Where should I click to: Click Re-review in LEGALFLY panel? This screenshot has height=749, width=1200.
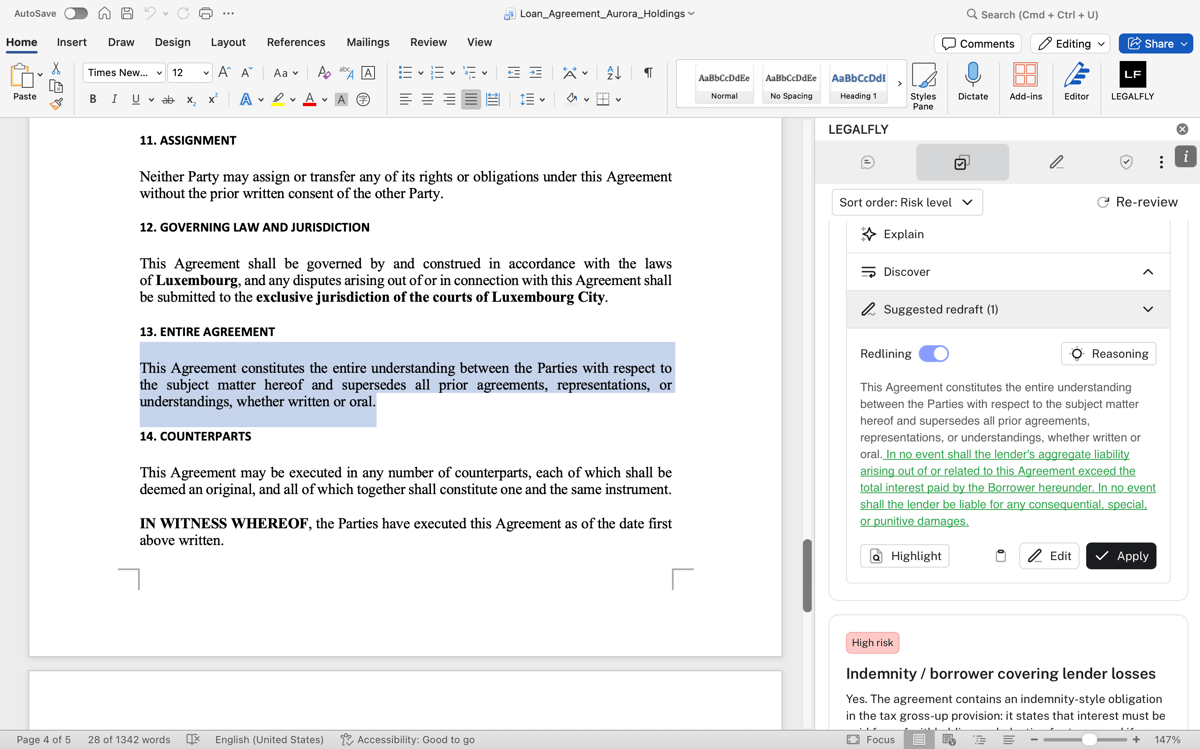click(x=1137, y=202)
